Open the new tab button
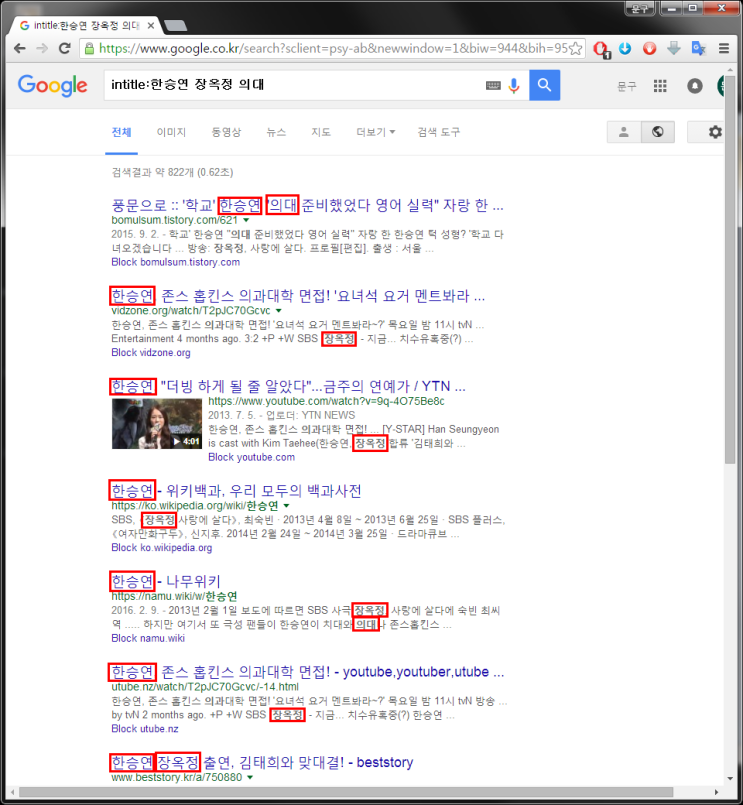Screen dimensions: 743x805 coord(176,26)
